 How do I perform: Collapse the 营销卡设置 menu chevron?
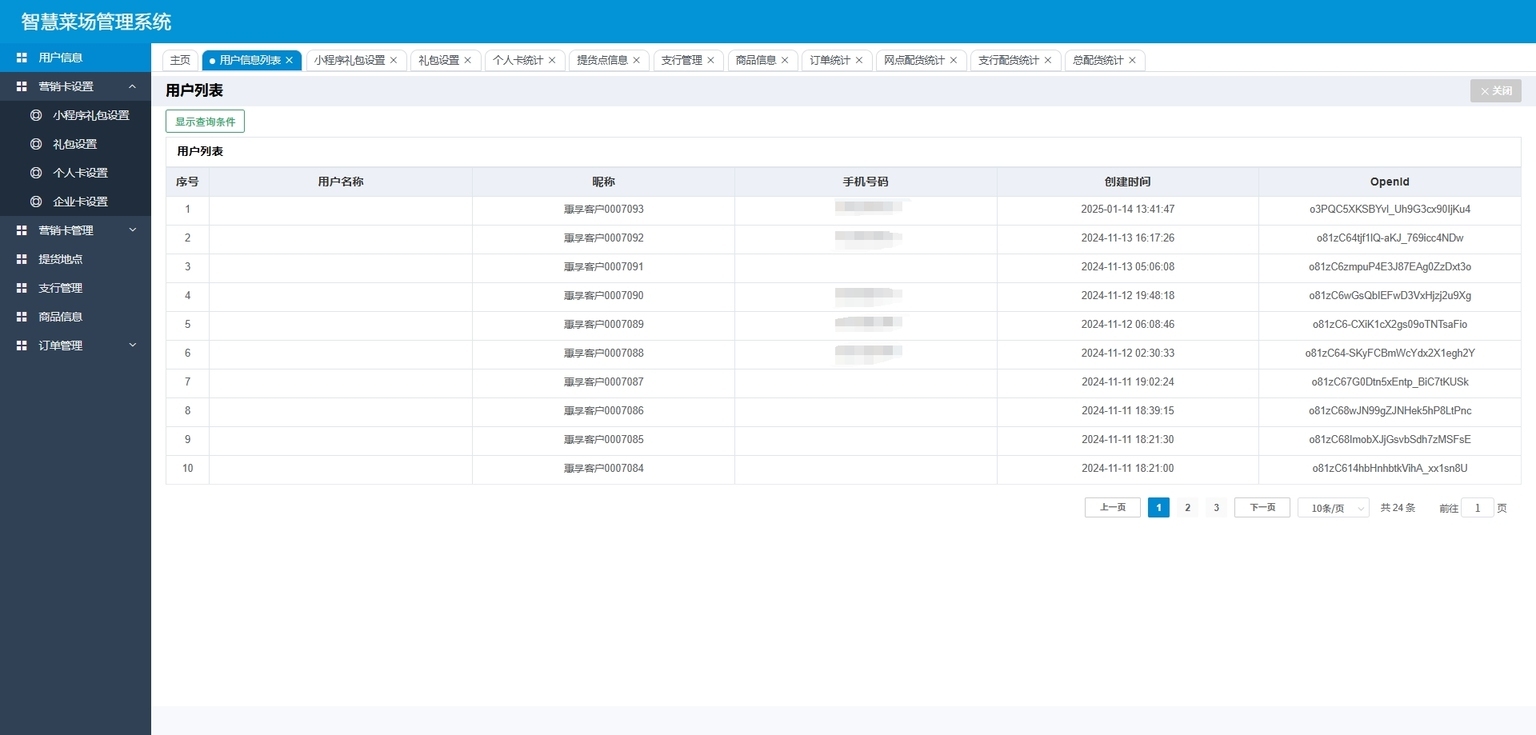(132, 87)
